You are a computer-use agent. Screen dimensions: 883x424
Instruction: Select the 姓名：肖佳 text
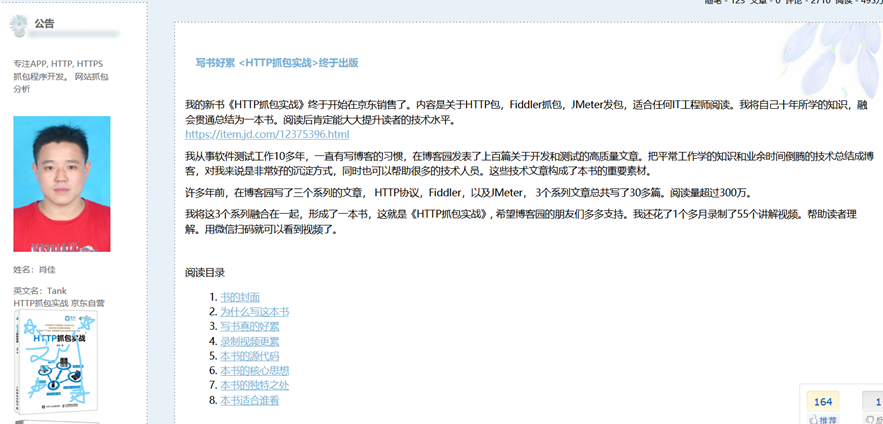(34, 270)
